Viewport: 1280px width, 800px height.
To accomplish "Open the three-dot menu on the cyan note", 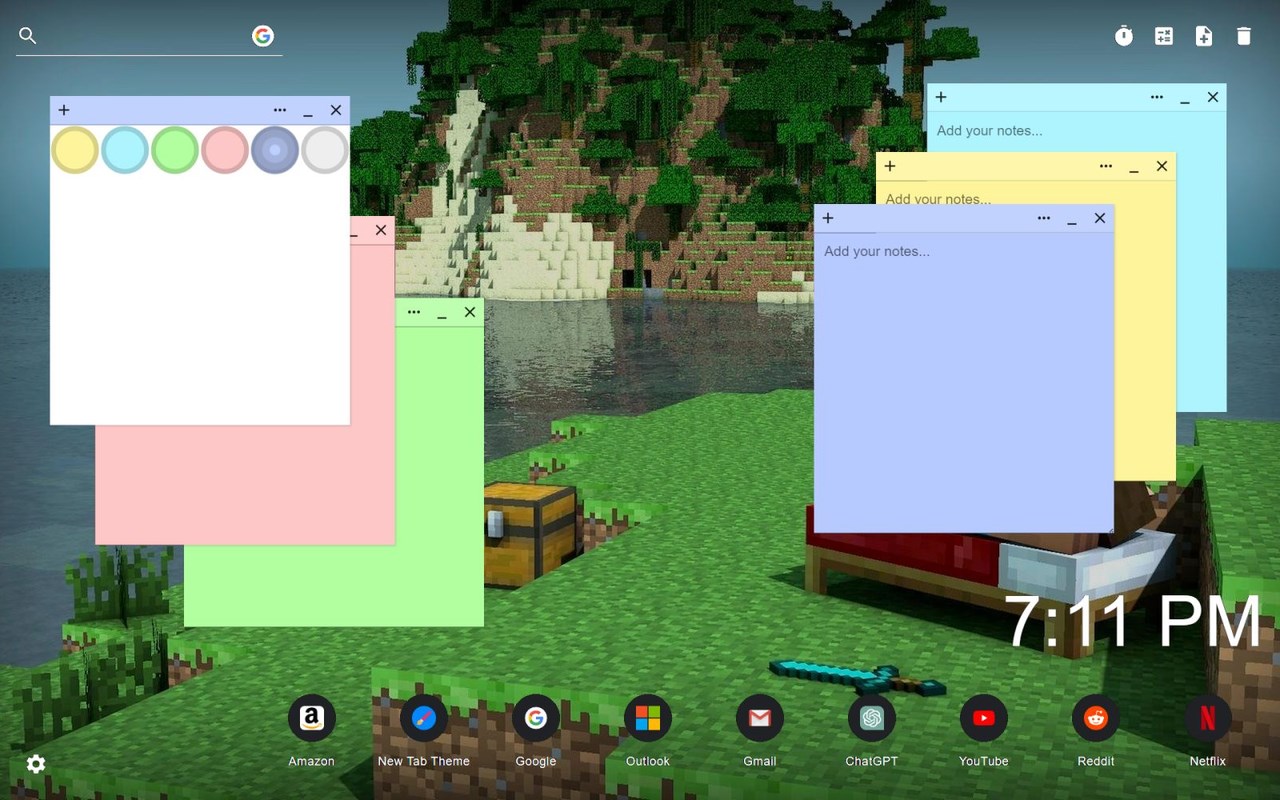I will point(1157,97).
